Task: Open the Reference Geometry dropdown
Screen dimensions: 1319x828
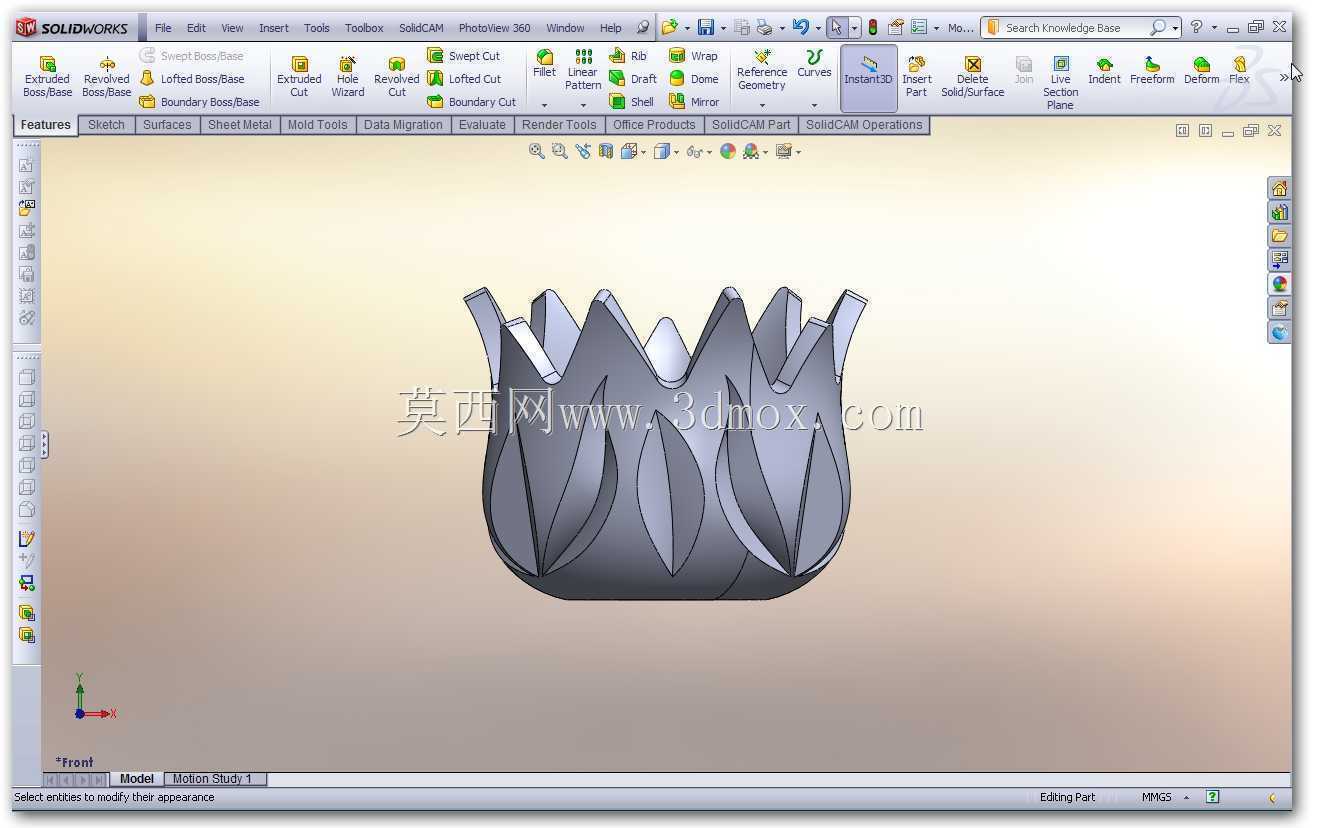Action: tap(762, 104)
